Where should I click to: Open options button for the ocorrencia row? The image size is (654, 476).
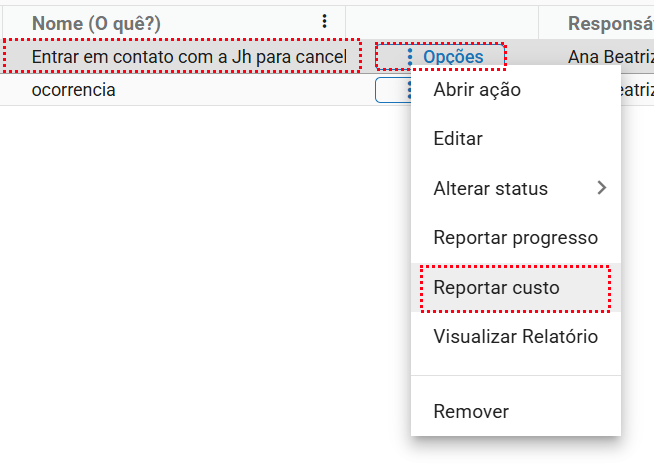point(393,90)
